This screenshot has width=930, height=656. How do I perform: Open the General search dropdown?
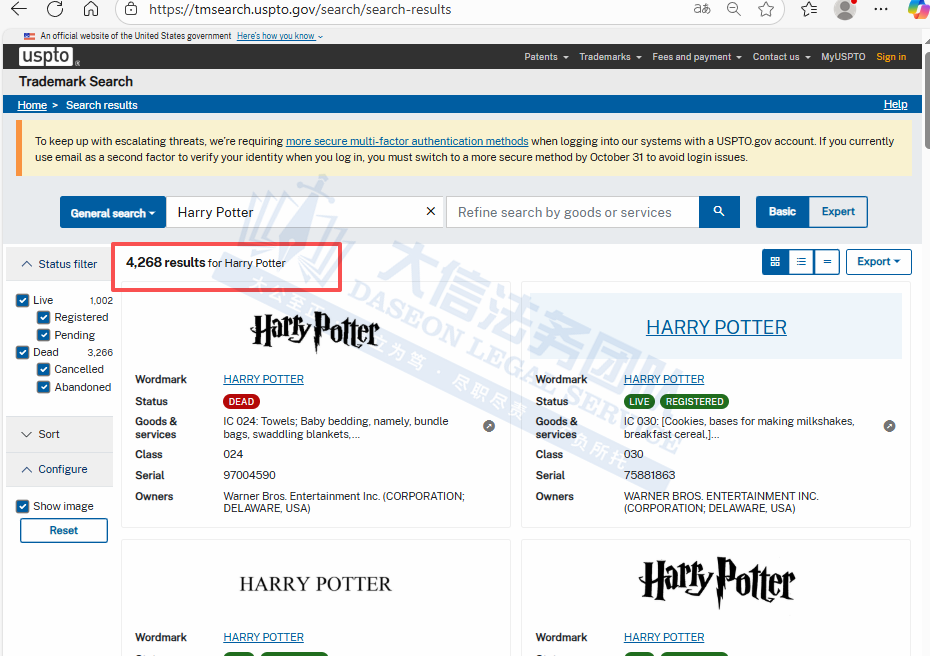[x=113, y=212]
